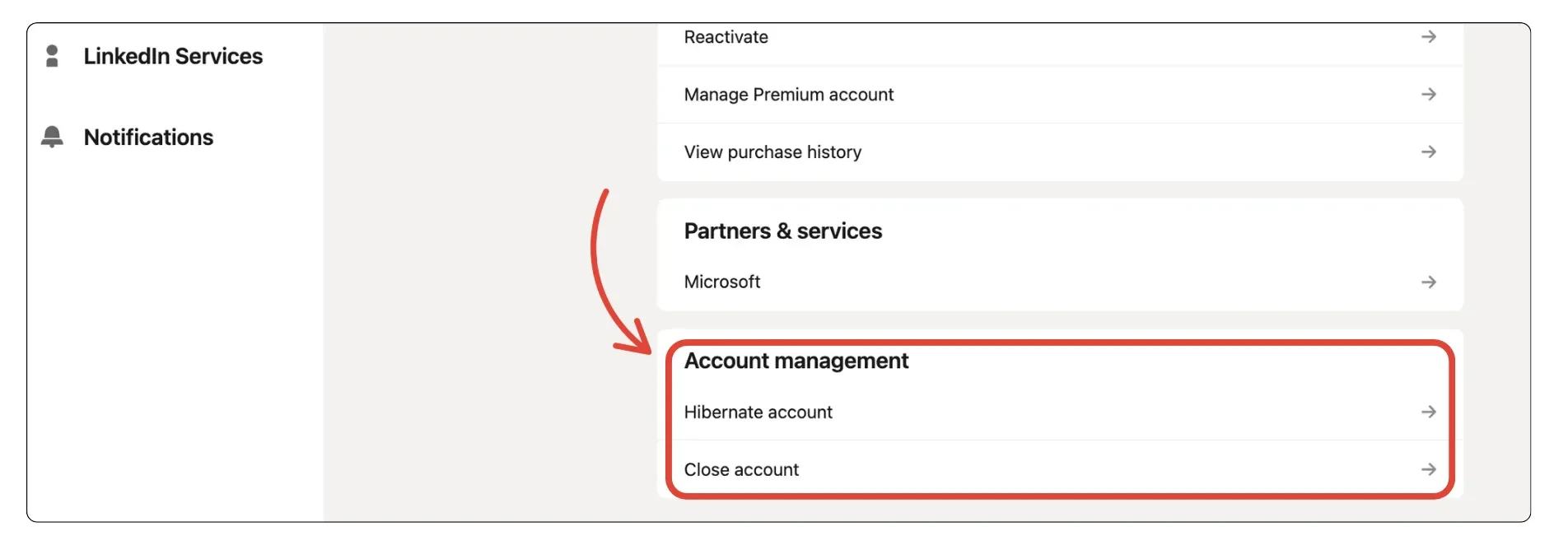This screenshot has width=1568, height=550.
Task: Click the arrow next to Hibernate account
Action: click(x=1428, y=412)
